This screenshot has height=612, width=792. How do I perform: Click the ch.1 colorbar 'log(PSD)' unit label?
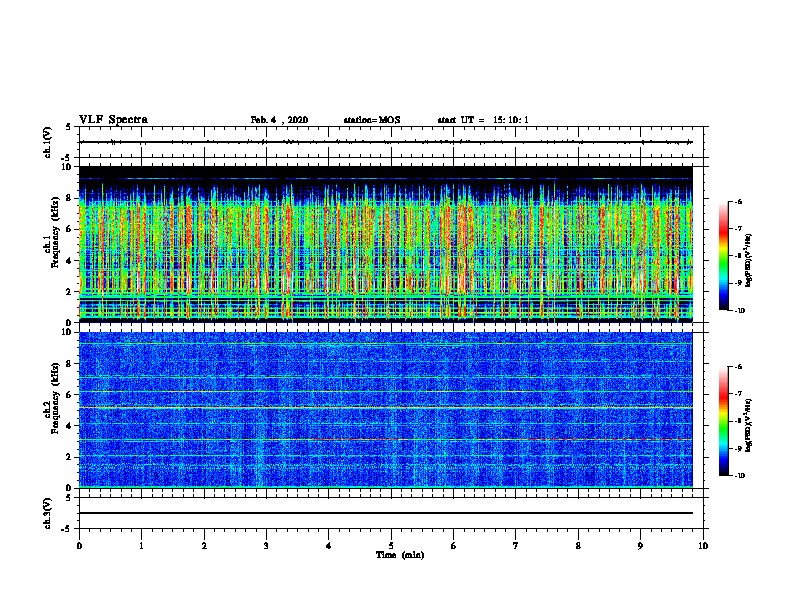click(749, 260)
